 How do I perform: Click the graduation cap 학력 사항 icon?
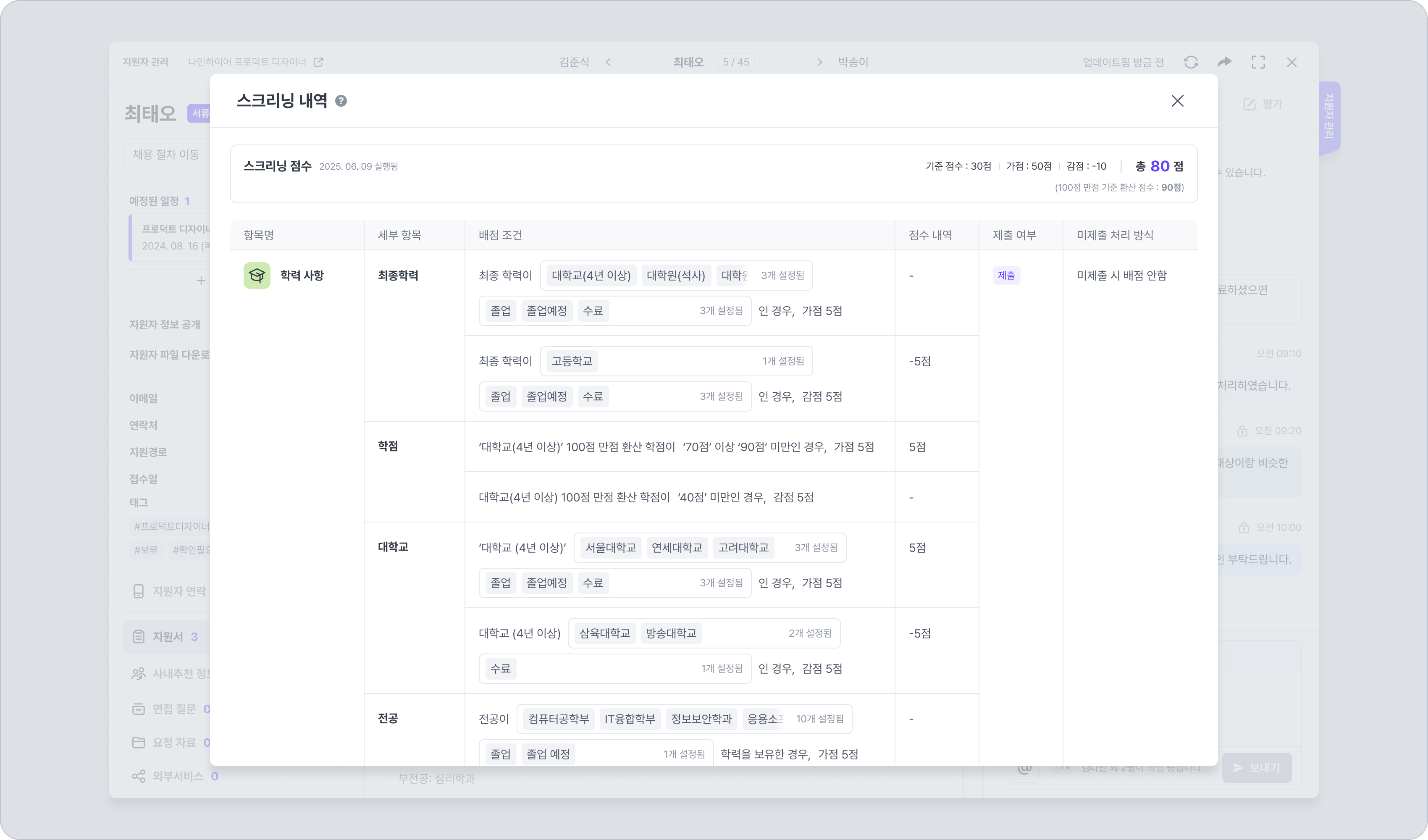(x=257, y=276)
